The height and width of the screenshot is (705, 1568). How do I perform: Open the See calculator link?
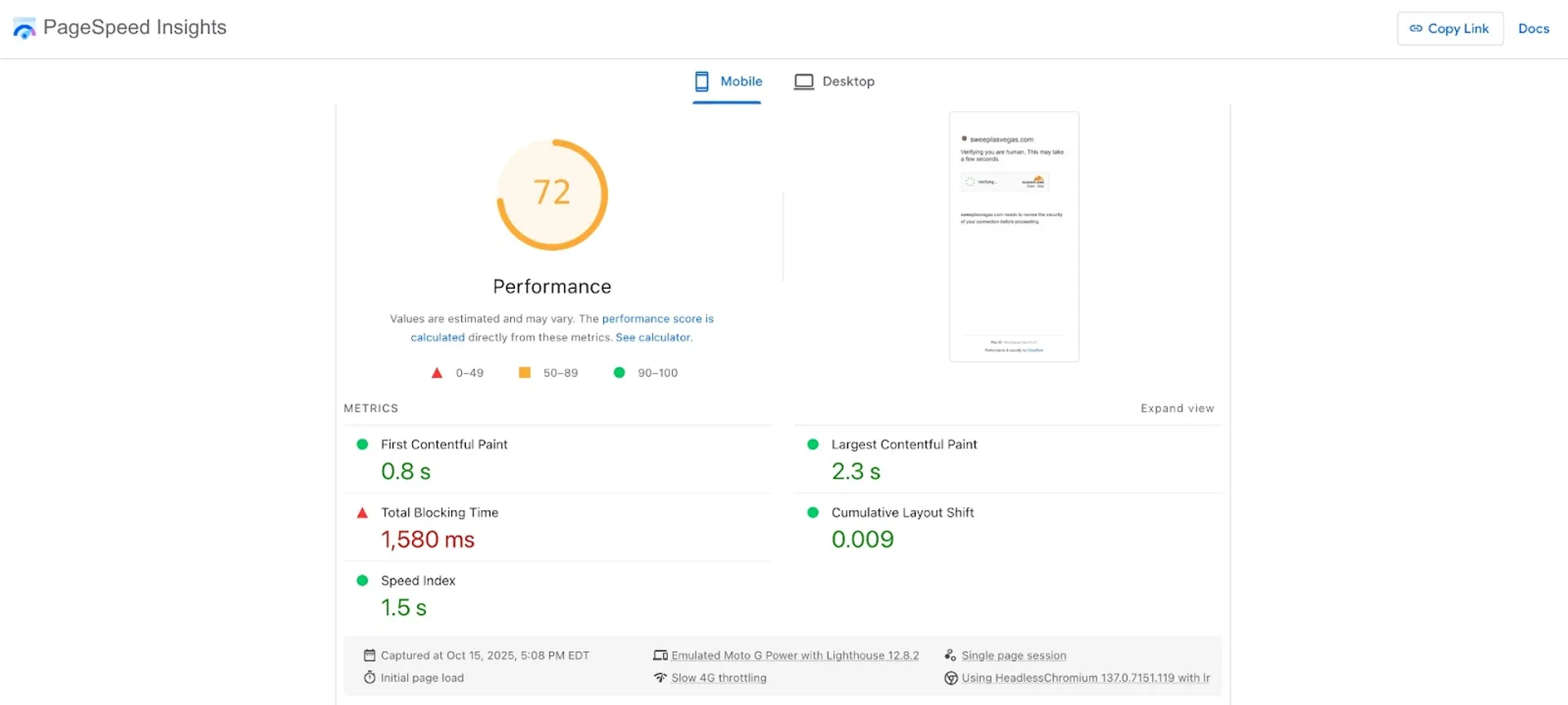pos(652,337)
